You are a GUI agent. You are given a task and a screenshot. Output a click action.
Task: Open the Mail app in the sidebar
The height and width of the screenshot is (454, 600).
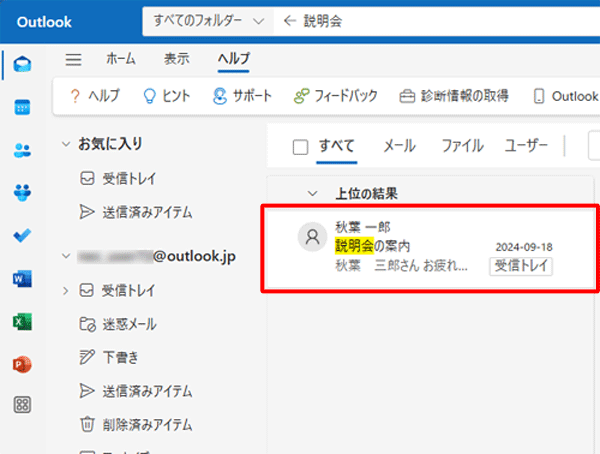(22, 64)
